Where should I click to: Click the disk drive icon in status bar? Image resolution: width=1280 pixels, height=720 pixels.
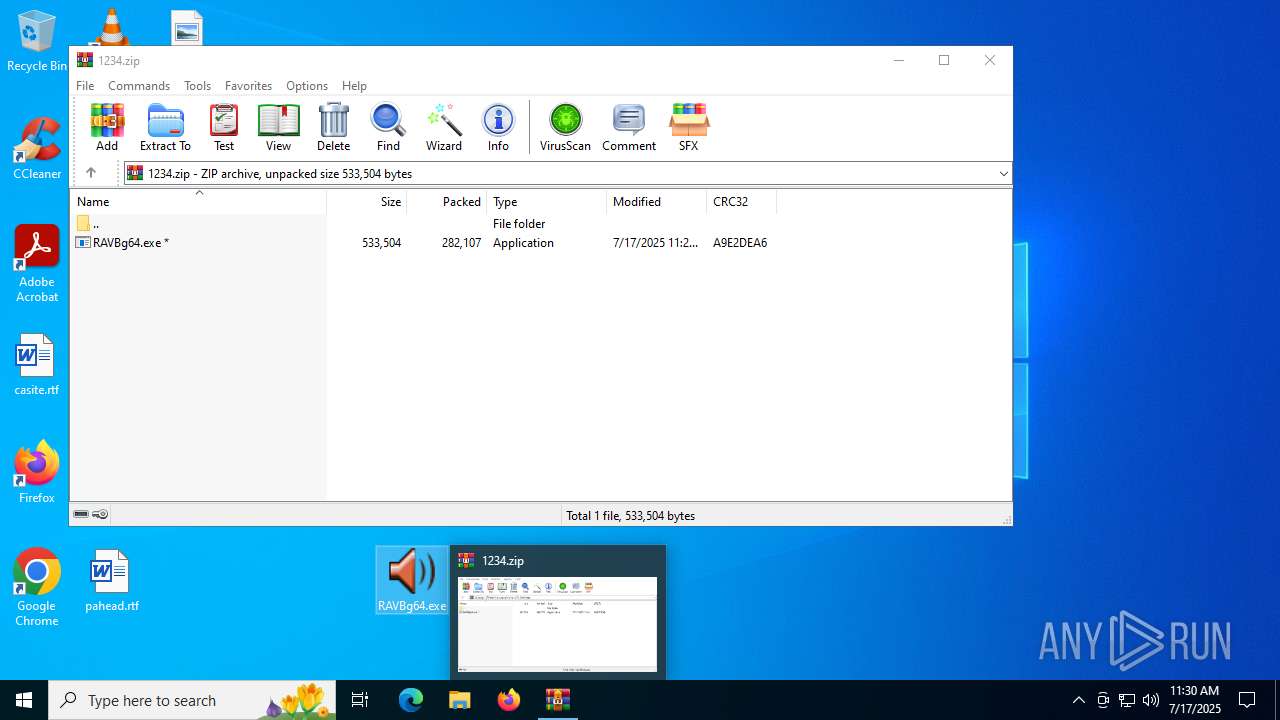click(x=81, y=514)
